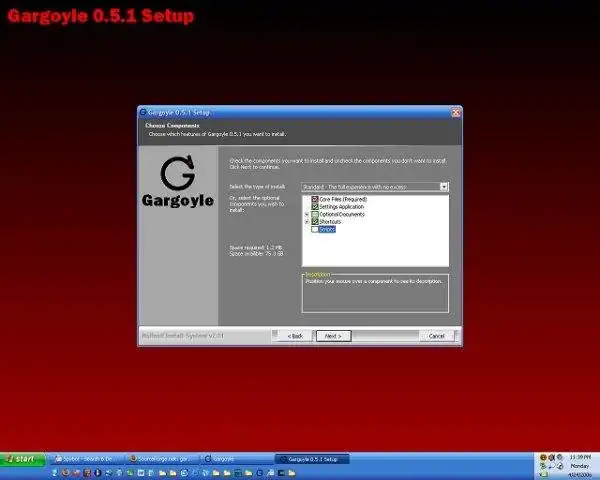Click the Next button
The height and width of the screenshot is (480, 600).
pyautogui.click(x=333, y=336)
